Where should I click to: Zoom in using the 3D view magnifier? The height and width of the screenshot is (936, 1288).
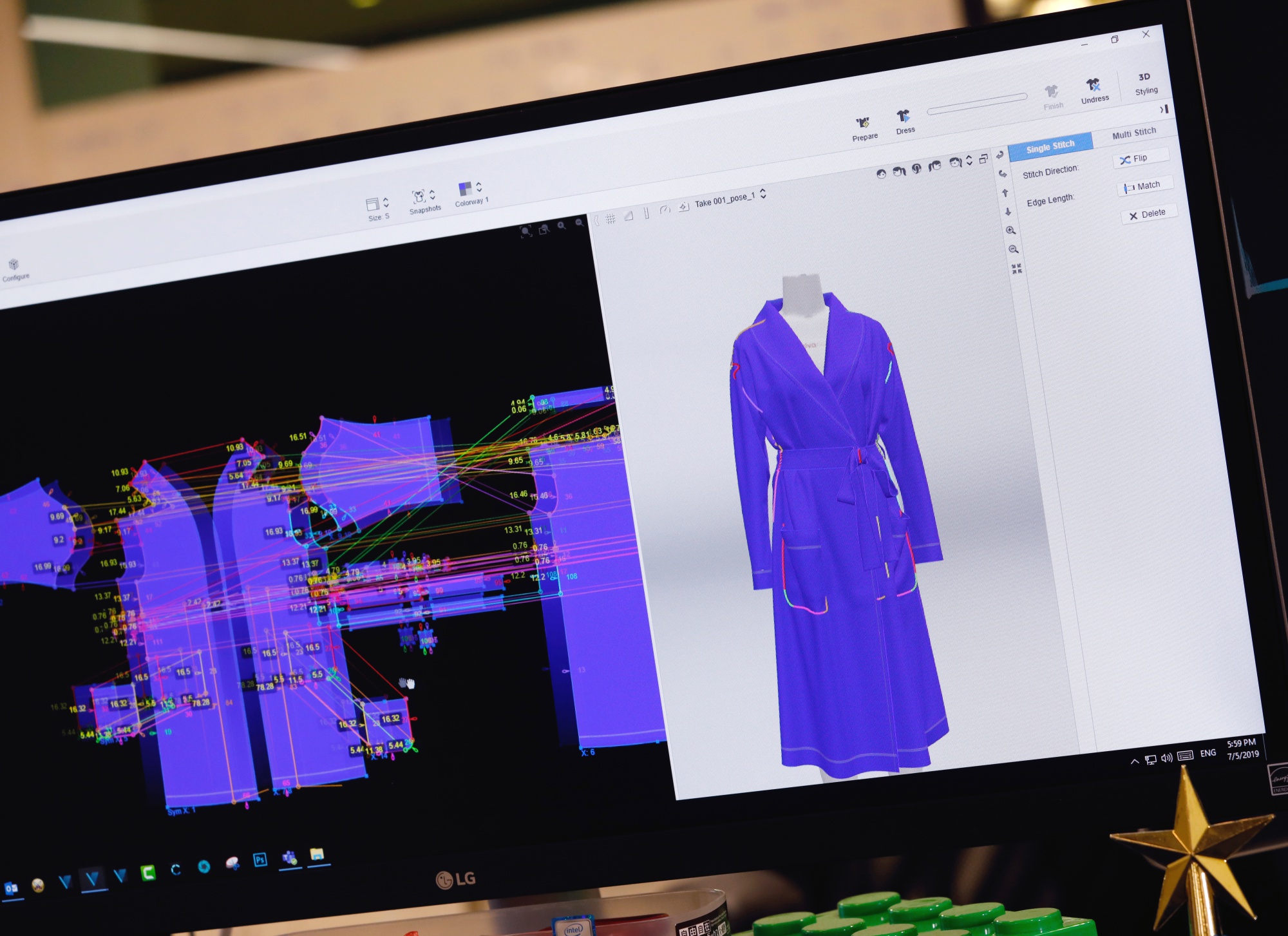pos(1010,231)
